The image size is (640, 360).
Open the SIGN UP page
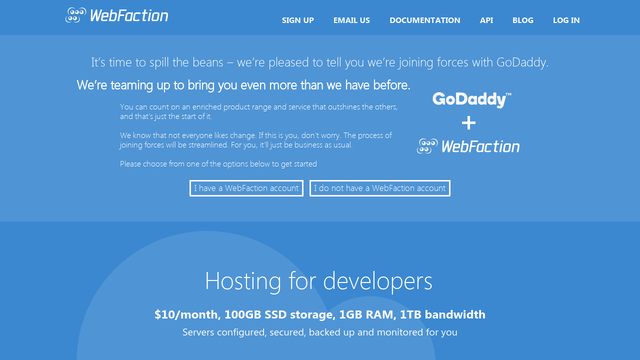(298, 20)
